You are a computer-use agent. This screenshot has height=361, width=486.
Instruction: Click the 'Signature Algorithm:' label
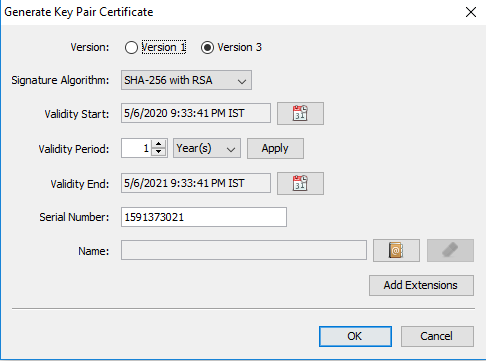click(x=60, y=80)
